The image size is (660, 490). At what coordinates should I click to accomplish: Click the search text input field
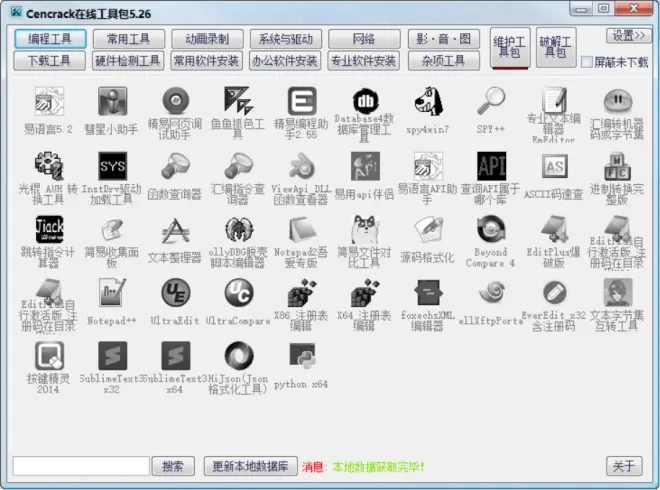click(x=81, y=466)
